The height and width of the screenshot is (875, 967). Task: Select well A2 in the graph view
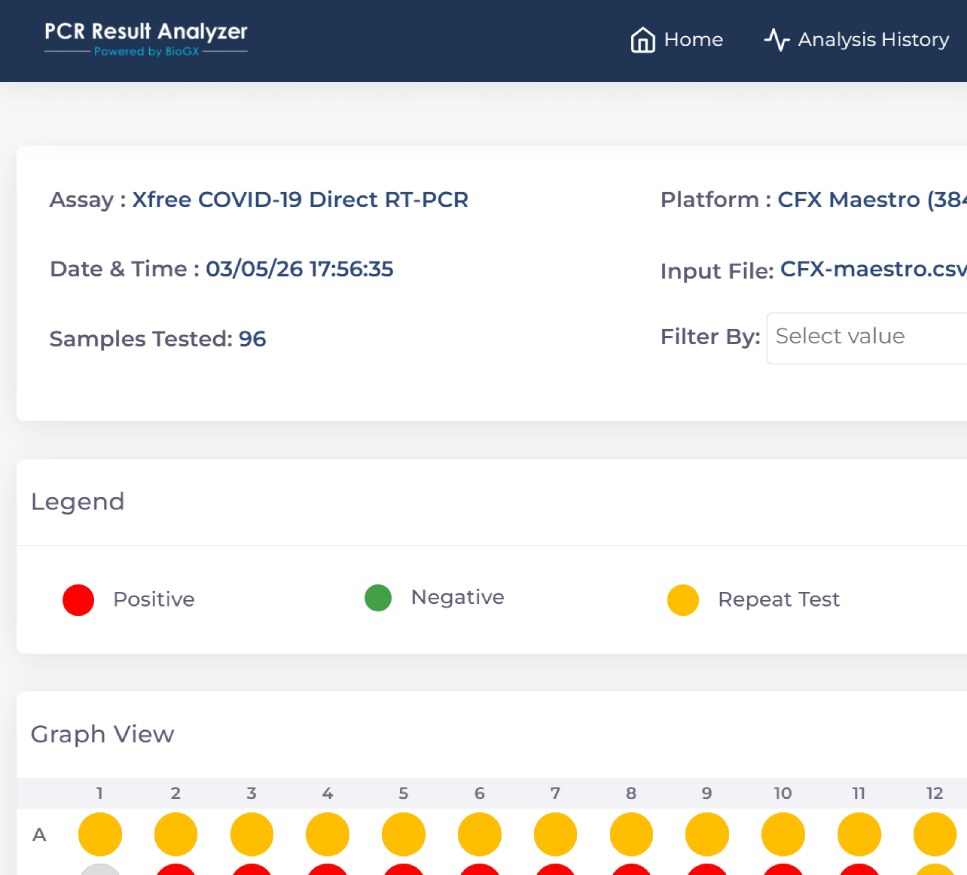pyautogui.click(x=176, y=834)
